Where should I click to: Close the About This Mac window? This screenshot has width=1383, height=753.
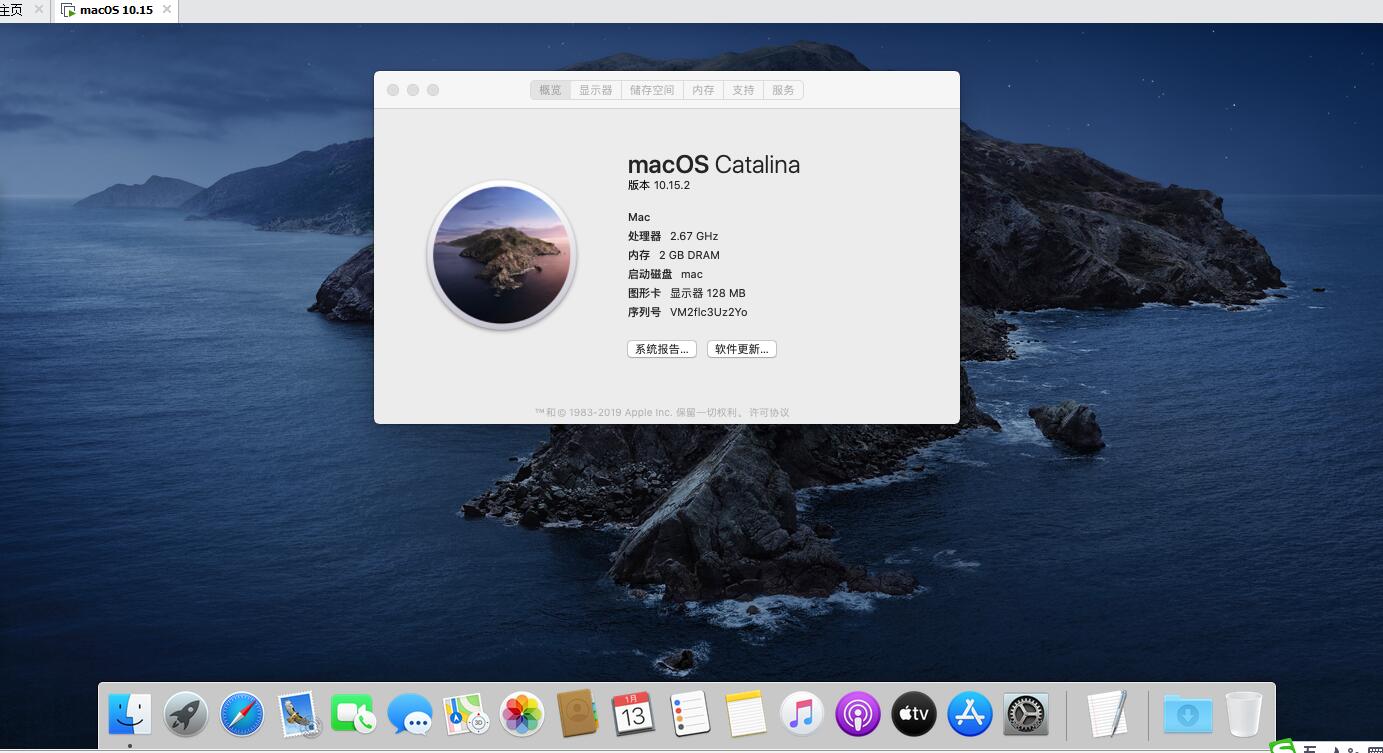[393, 90]
